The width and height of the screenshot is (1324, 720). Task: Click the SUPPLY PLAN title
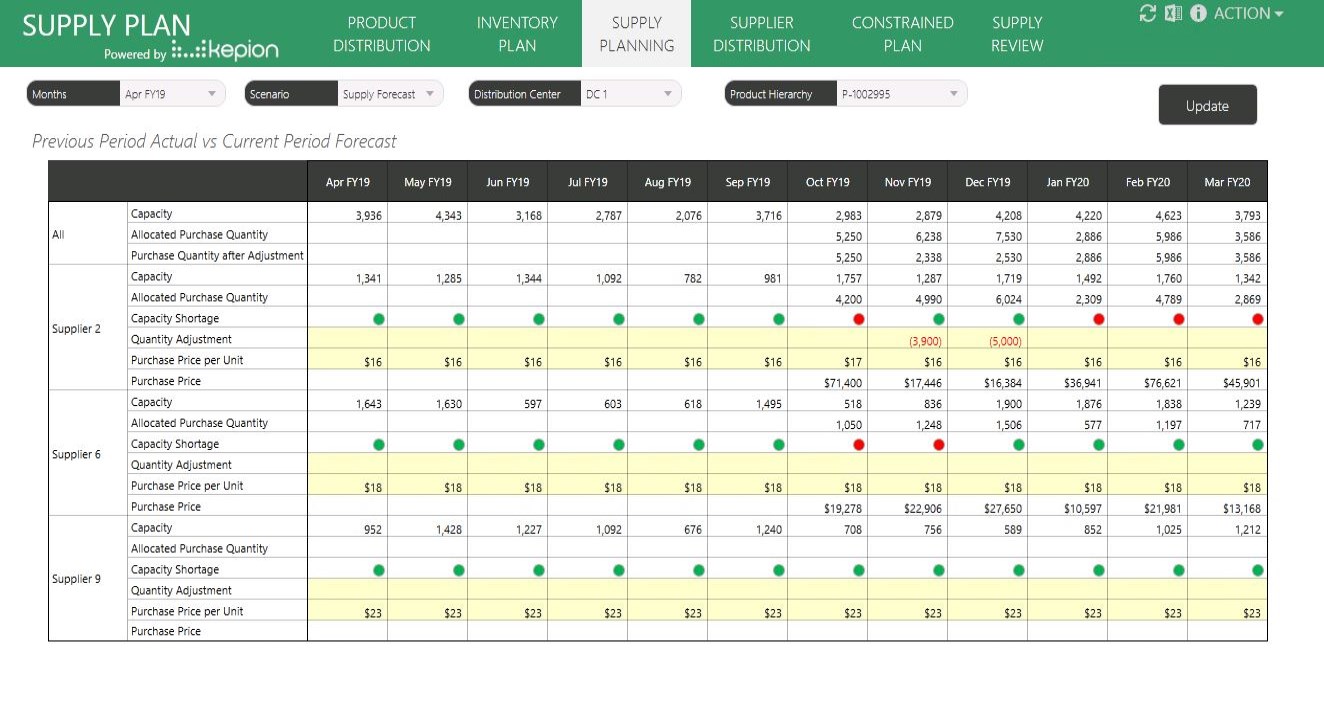point(106,25)
